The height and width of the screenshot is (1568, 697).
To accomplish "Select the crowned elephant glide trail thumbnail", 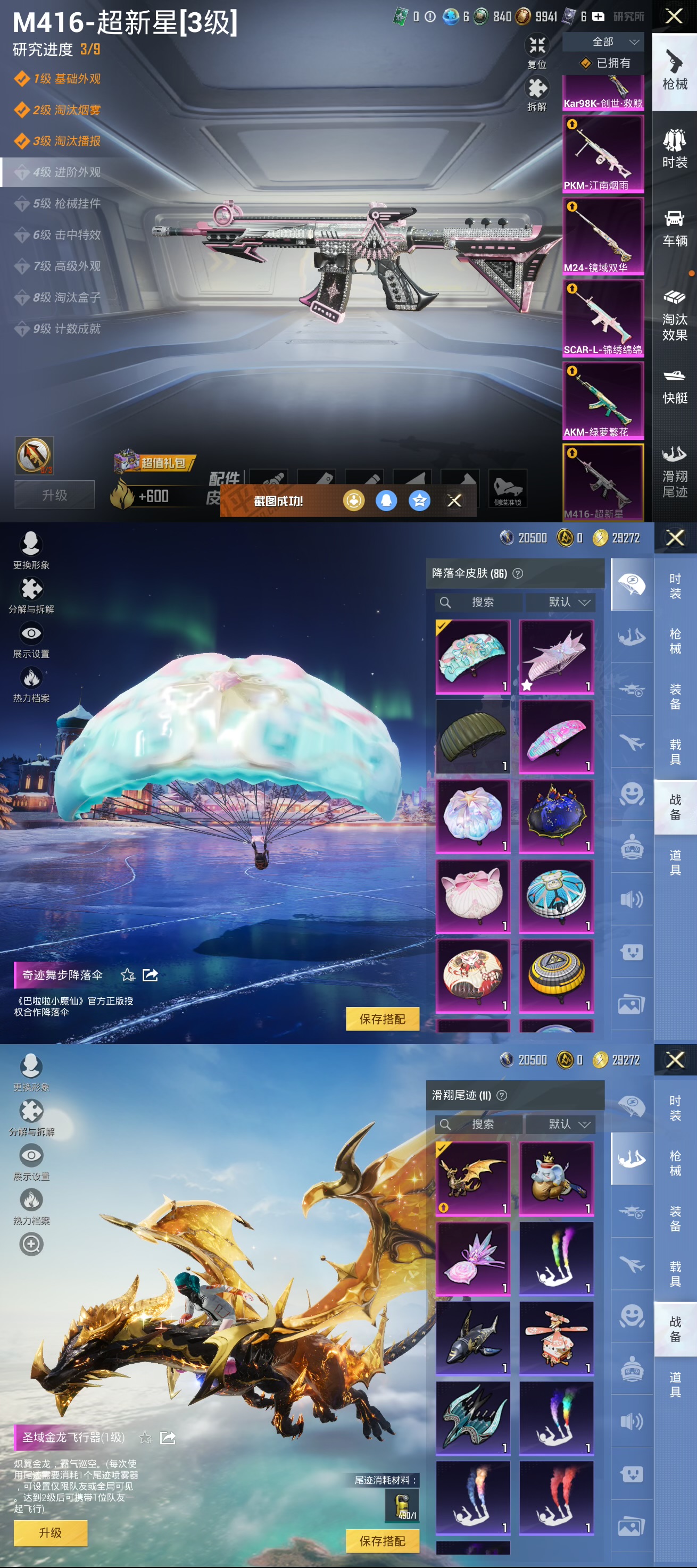I will pyautogui.click(x=557, y=1179).
